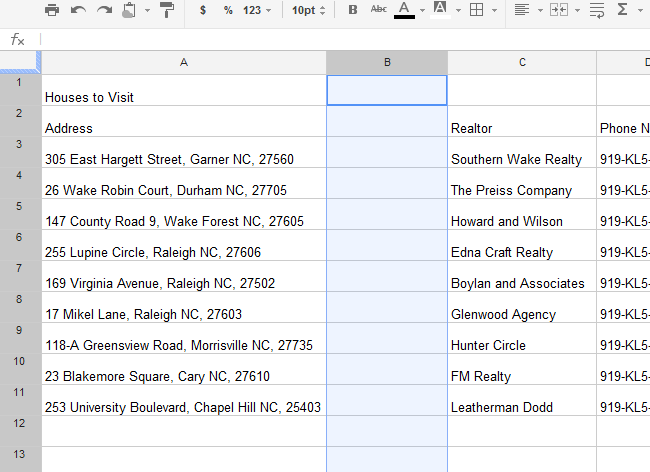Viewport: 650px width, 472px height.
Task: Click cell '255 Lupine Circle, Raleigh NC, 27606'
Action: 184,245
